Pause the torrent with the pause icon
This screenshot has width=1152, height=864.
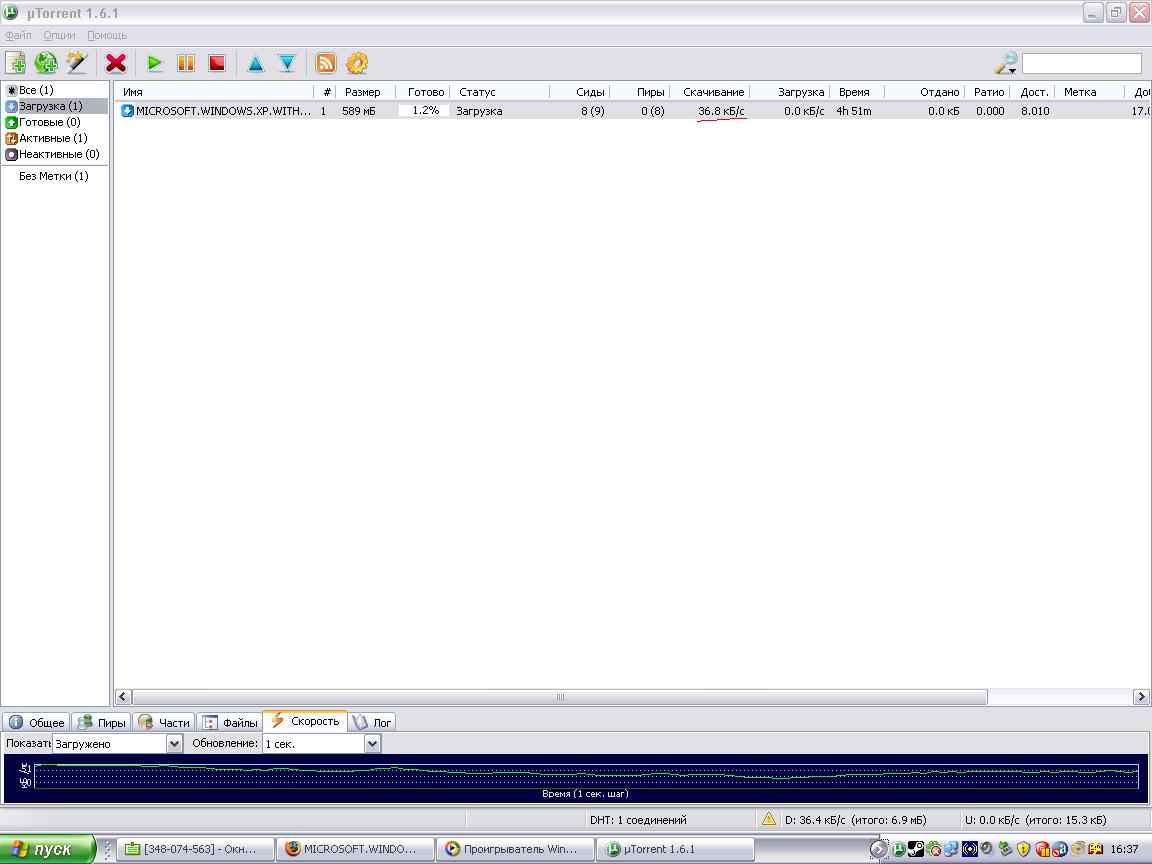[186, 63]
